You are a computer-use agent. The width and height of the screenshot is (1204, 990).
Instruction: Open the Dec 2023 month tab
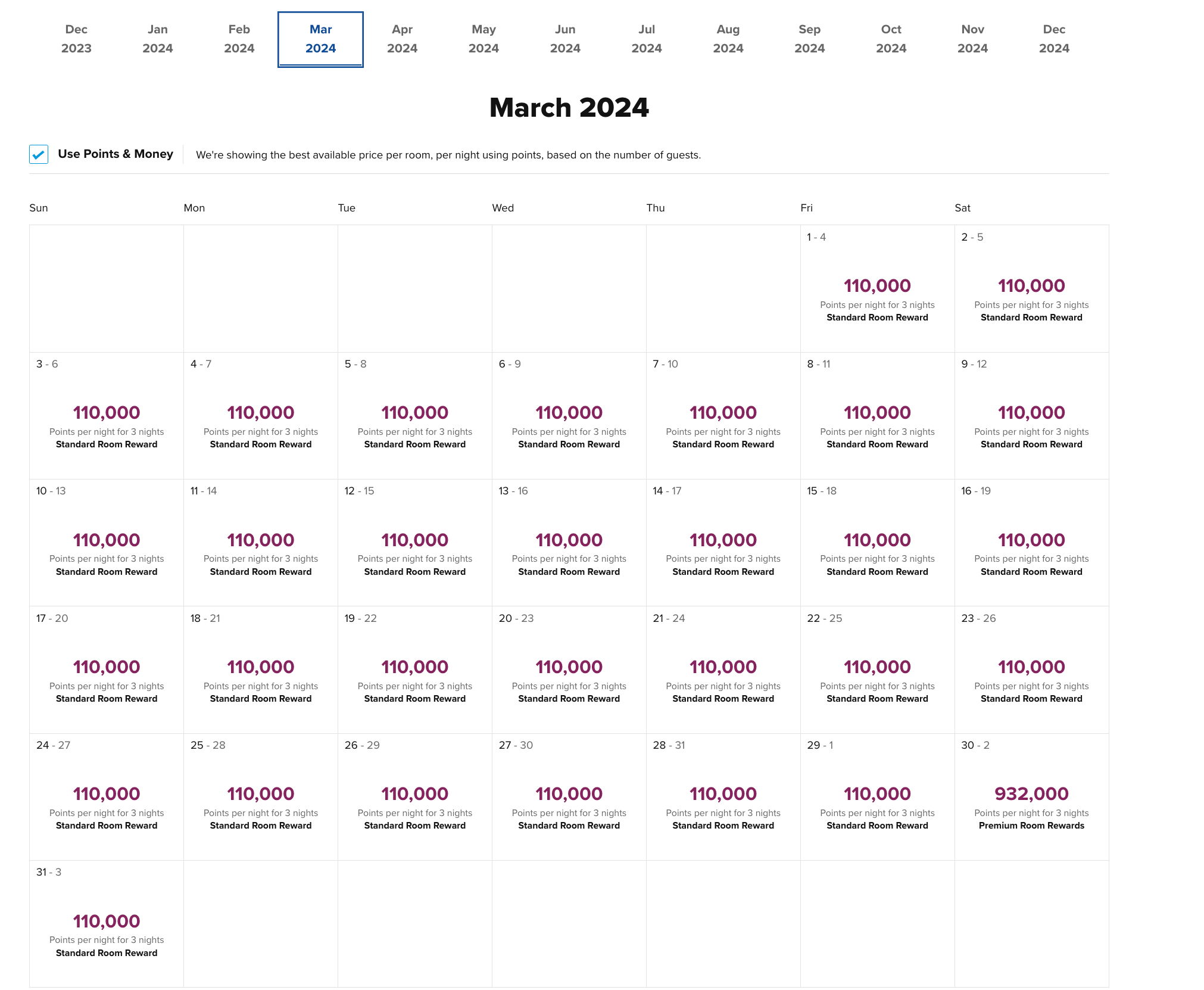(76, 39)
